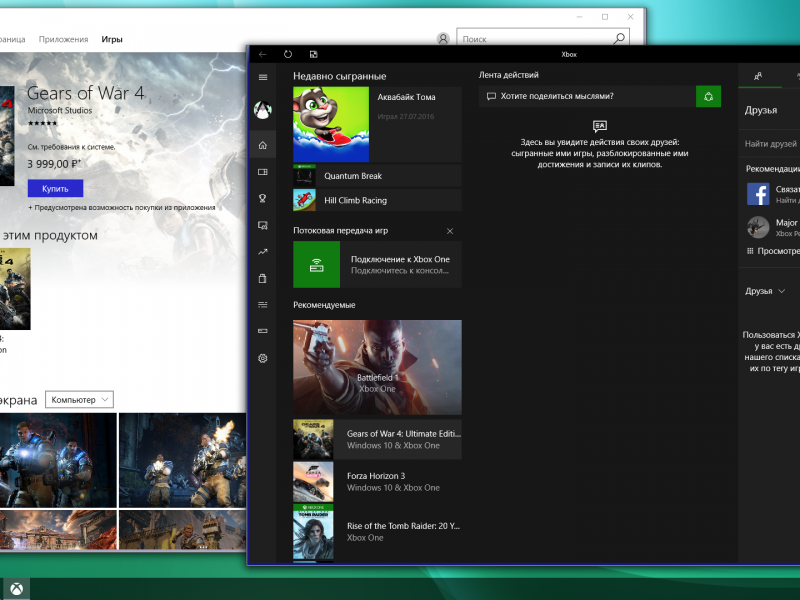Open Settings gear in the Xbox sidebar
The height and width of the screenshot is (600, 800).
tap(263, 358)
